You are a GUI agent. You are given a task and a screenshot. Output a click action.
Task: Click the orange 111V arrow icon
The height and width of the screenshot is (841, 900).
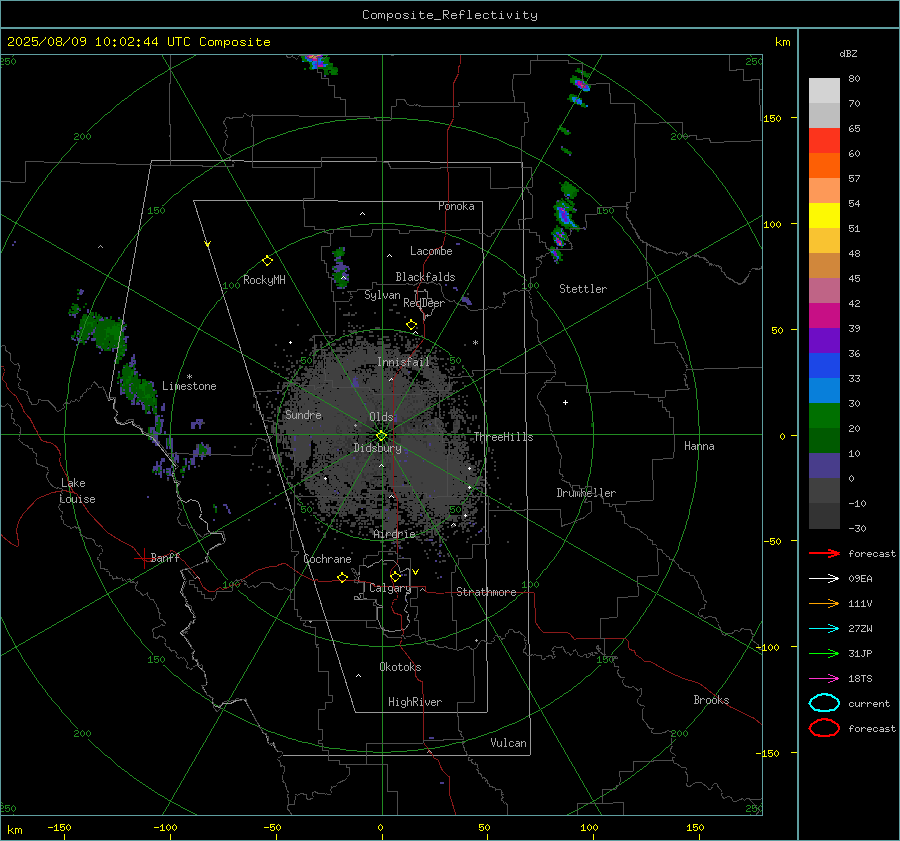pos(824,603)
